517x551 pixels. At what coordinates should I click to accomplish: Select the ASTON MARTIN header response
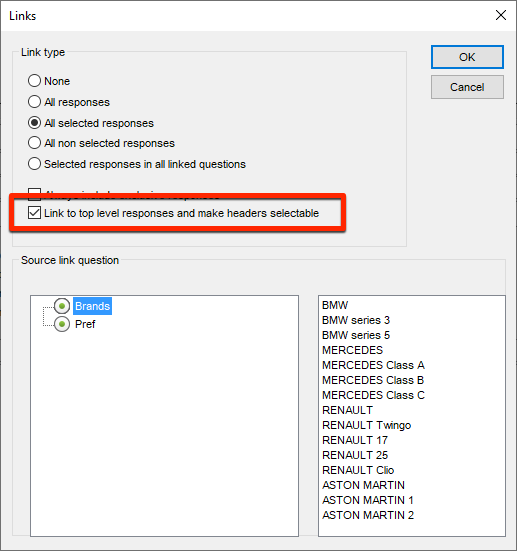pyautogui.click(x=363, y=485)
